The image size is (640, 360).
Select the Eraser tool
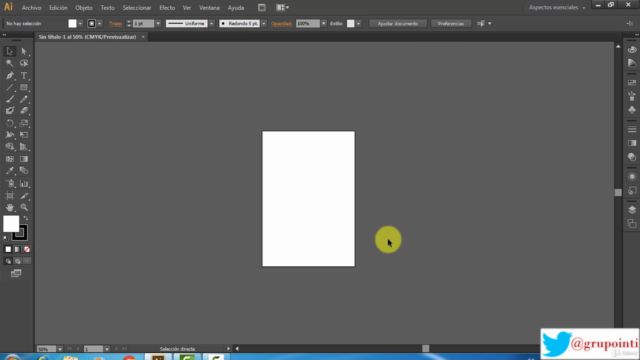pos(24,111)
